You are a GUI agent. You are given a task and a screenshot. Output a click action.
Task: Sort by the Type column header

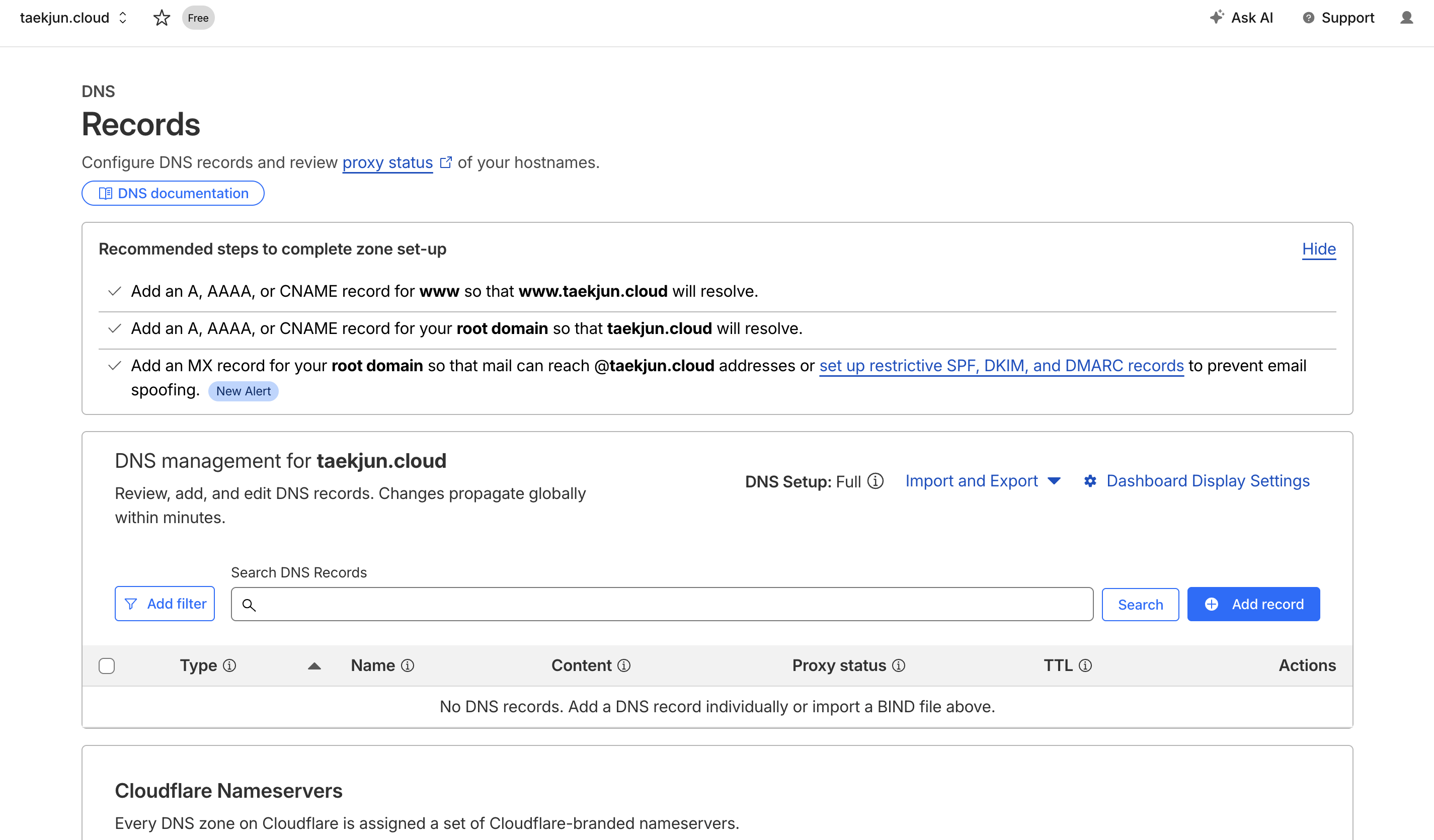click(x=199, y=665)
